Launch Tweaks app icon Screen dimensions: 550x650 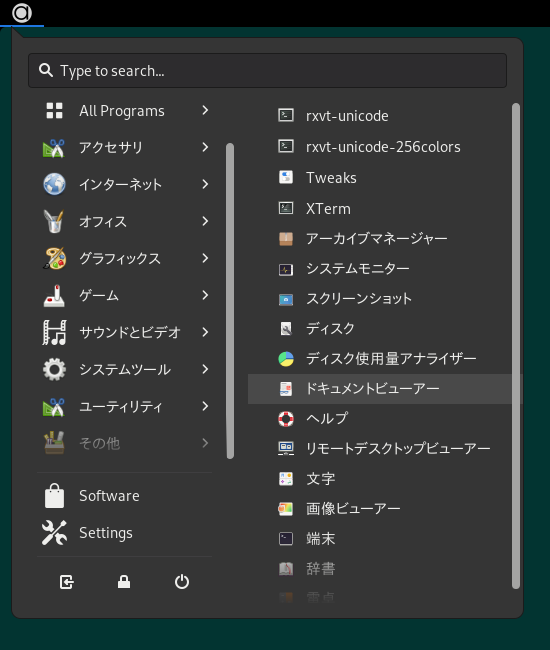point(286,177)
